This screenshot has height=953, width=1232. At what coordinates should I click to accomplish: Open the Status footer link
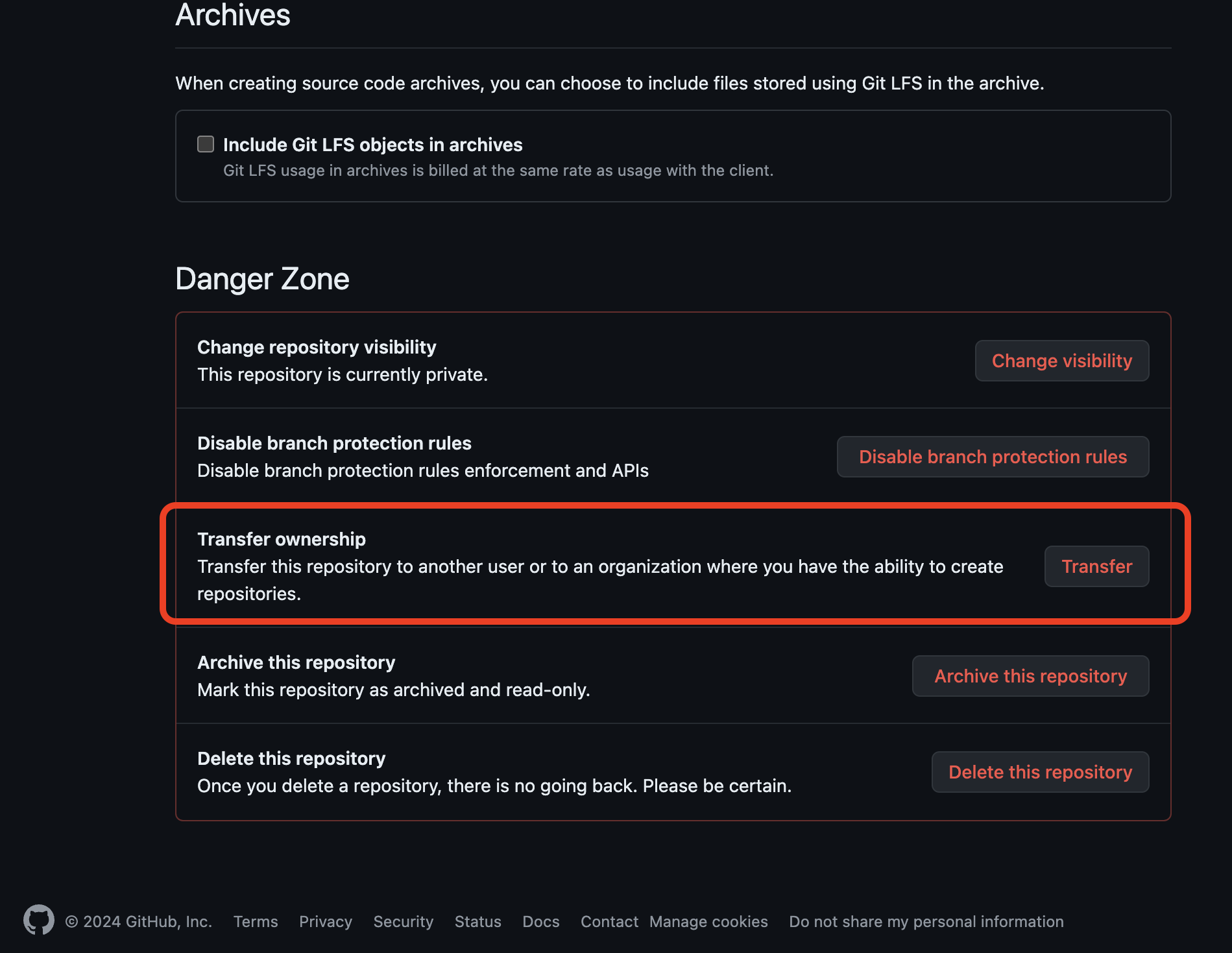(x=478, y=922)
